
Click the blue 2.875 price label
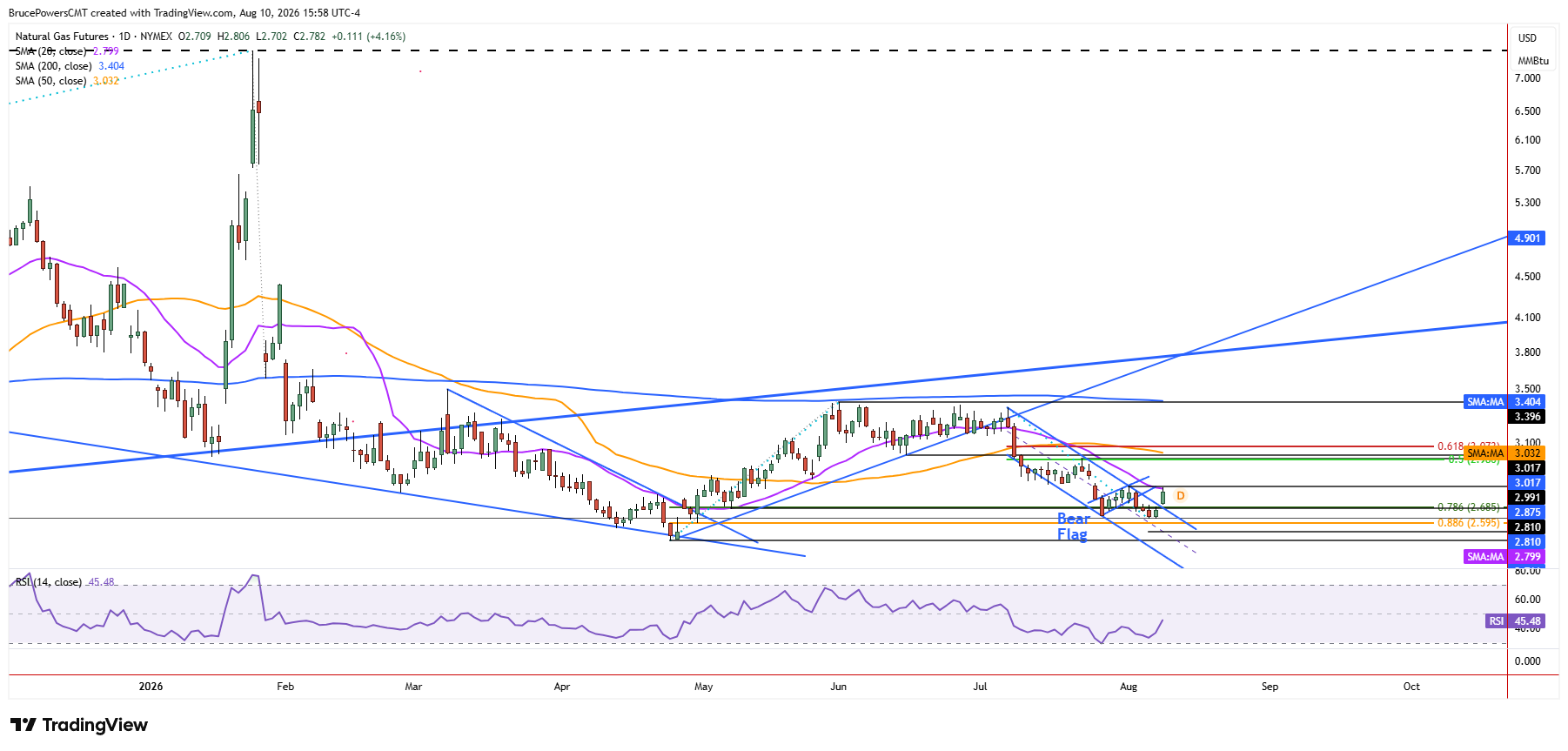[1527, 513]
